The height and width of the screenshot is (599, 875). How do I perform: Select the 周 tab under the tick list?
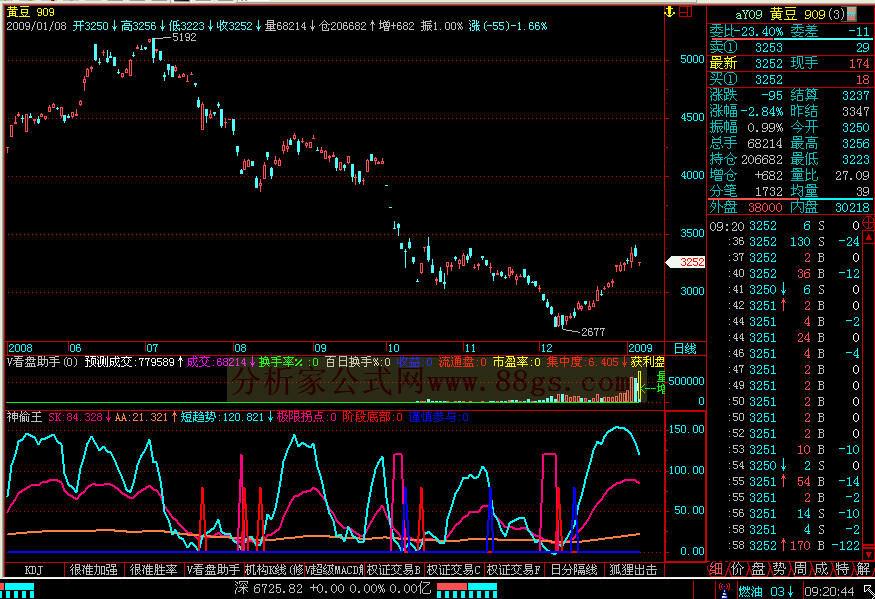click(x=800, y=569)
